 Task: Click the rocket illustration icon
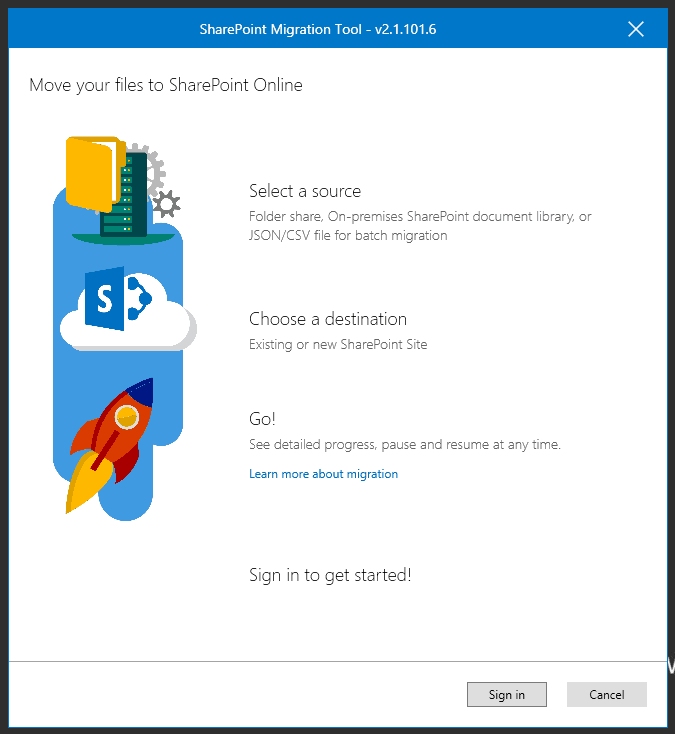[111, 445]
